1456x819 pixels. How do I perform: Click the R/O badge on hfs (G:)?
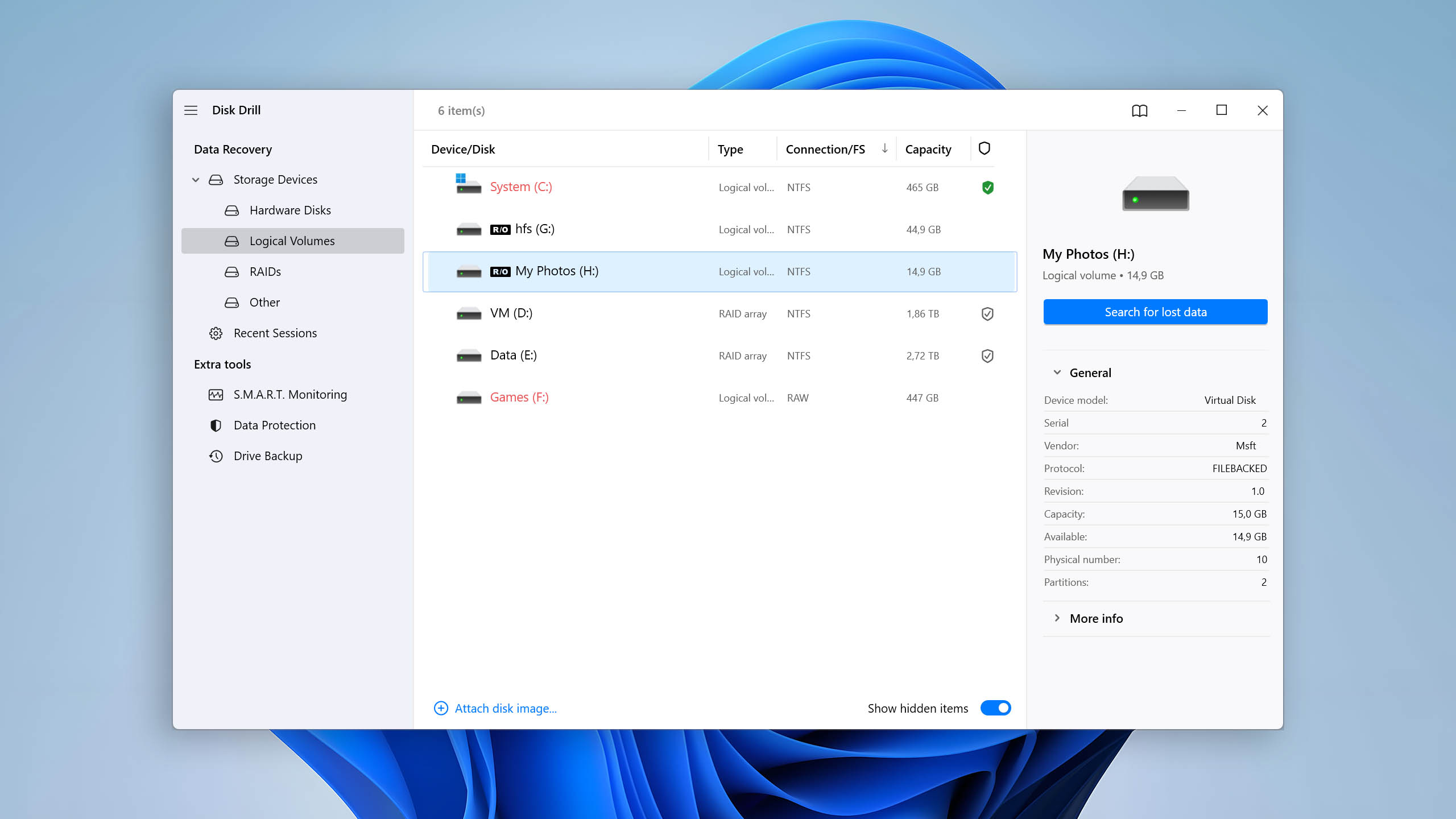click(500, 230)
